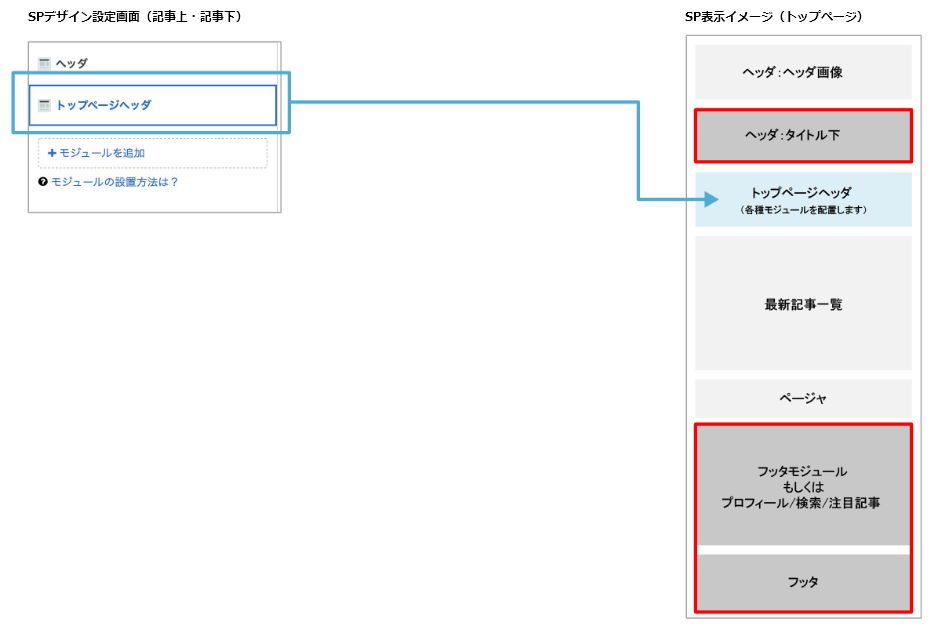Screen dimensions: 942x633
Task: Click the ヘッダ:ヘッダ画像 section in preview
Action: pos(802,71)
